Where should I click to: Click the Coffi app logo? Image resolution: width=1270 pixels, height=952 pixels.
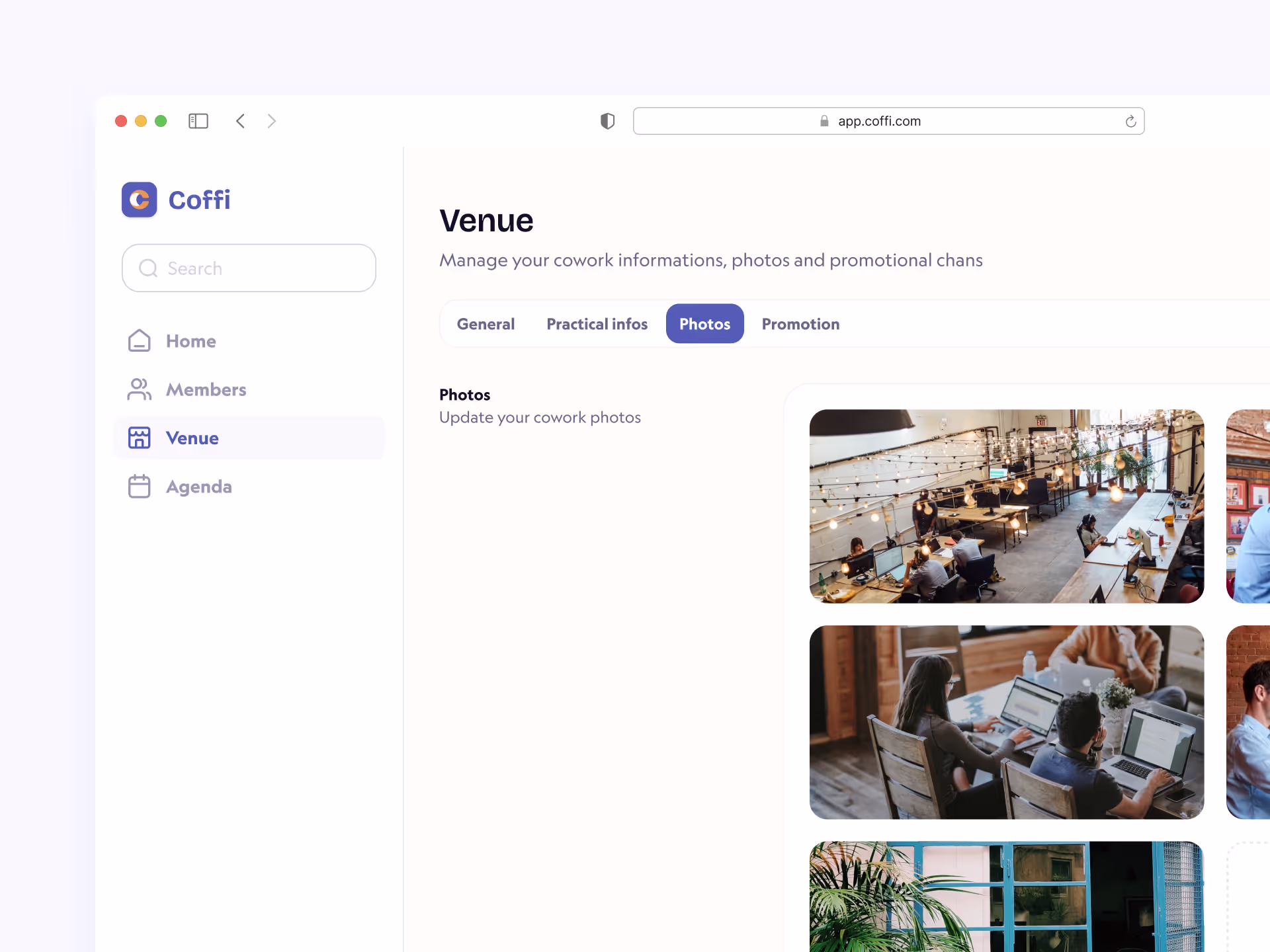[x=139, y=200]
